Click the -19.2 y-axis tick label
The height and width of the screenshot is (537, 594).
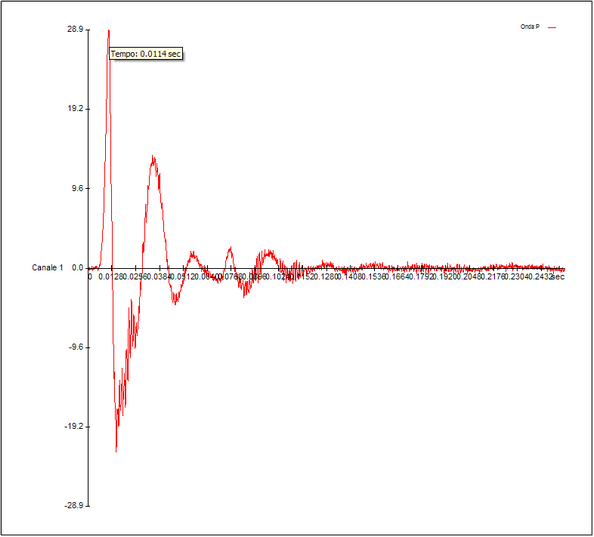pos(74,426)
